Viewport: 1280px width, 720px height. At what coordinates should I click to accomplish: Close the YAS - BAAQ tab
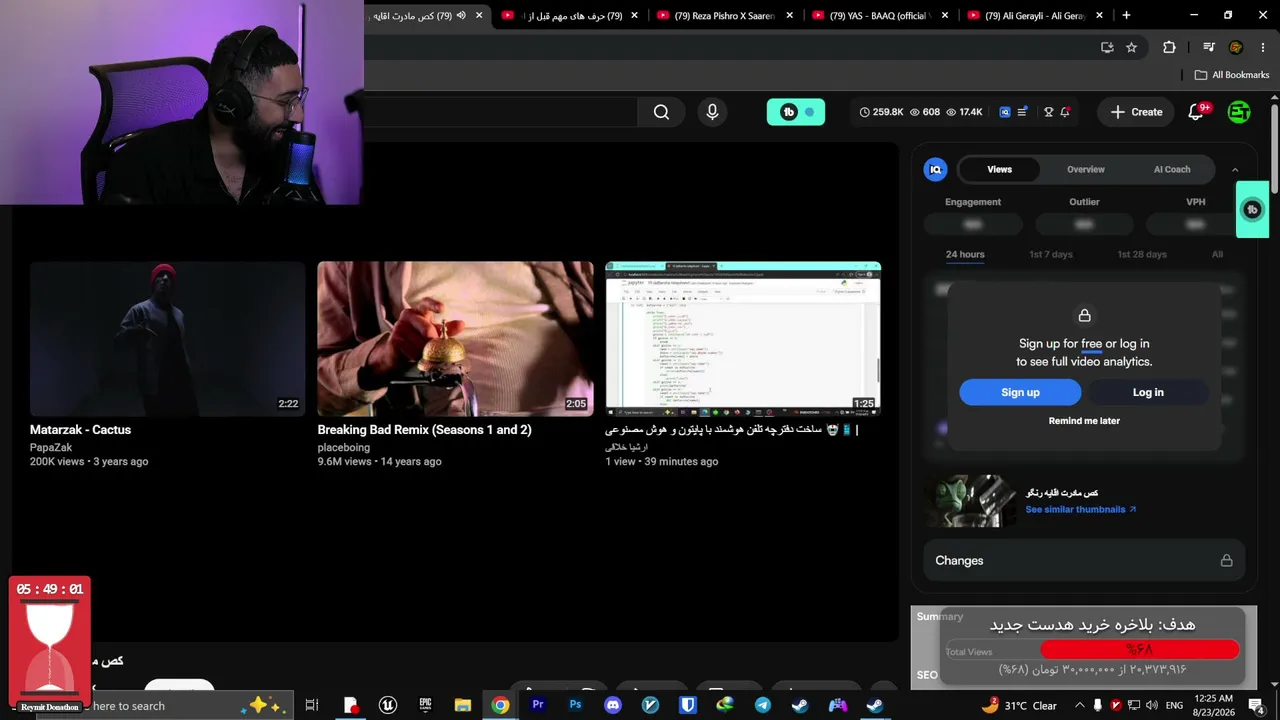[x=945, y=16]
